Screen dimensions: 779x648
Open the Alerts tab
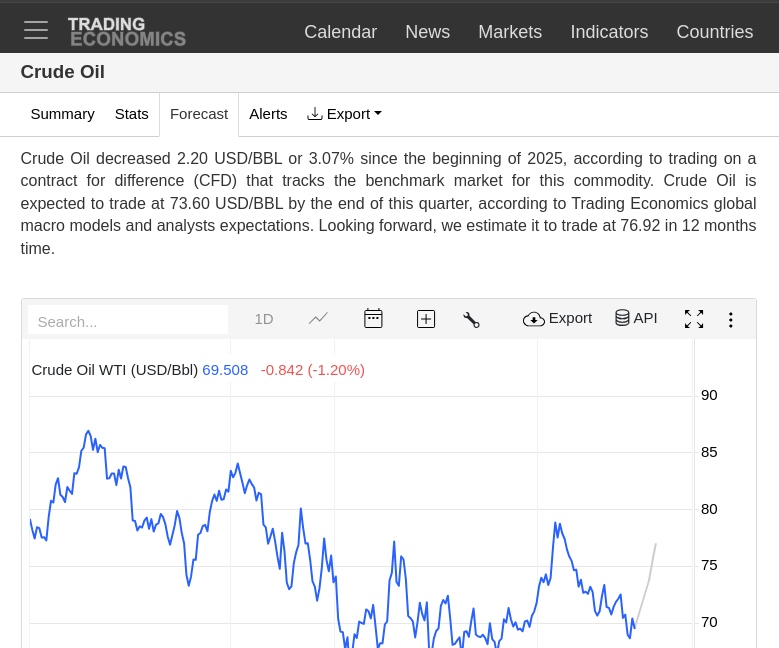point(268,114)
